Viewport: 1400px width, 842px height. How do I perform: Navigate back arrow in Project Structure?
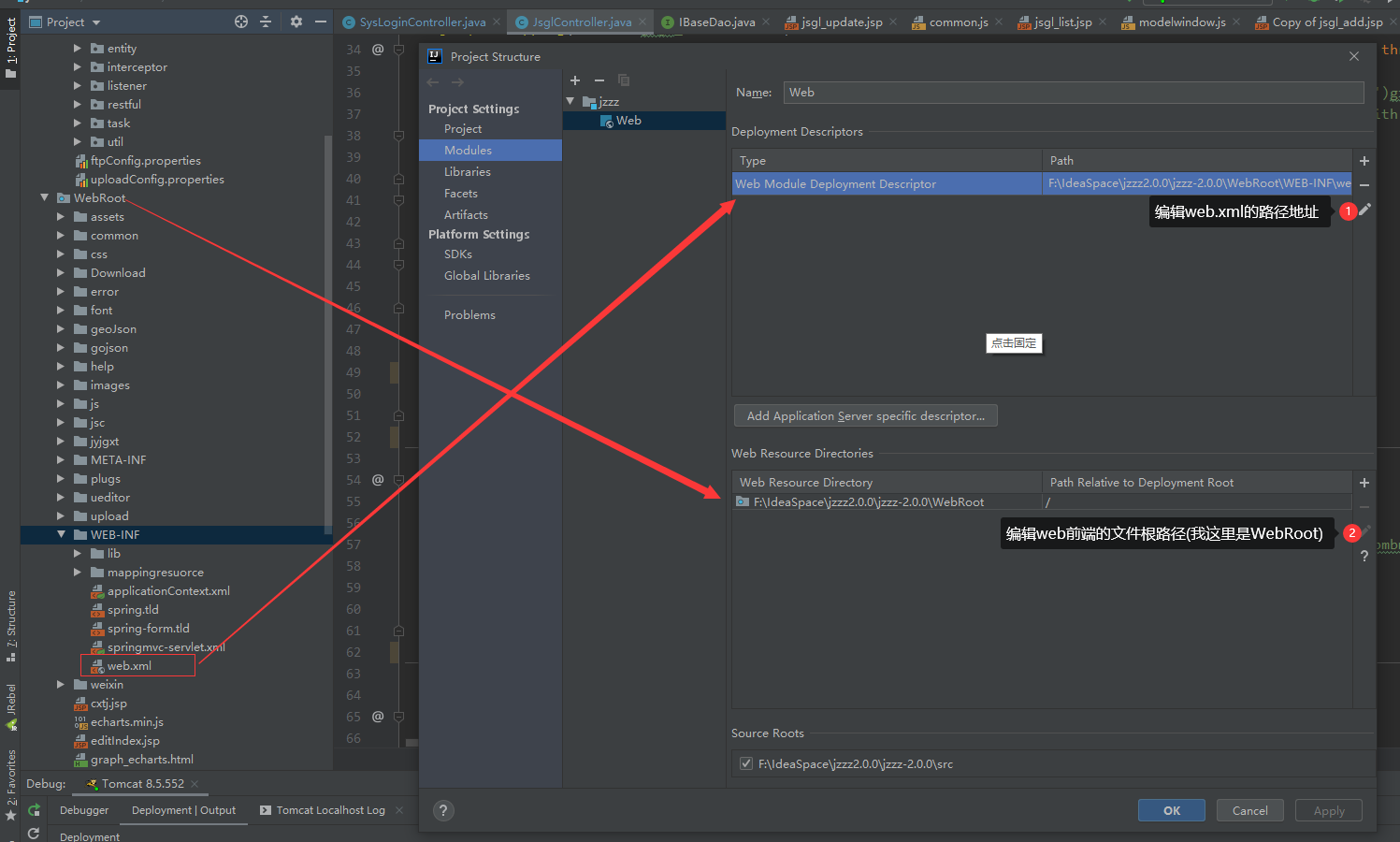tap(433, 82)
